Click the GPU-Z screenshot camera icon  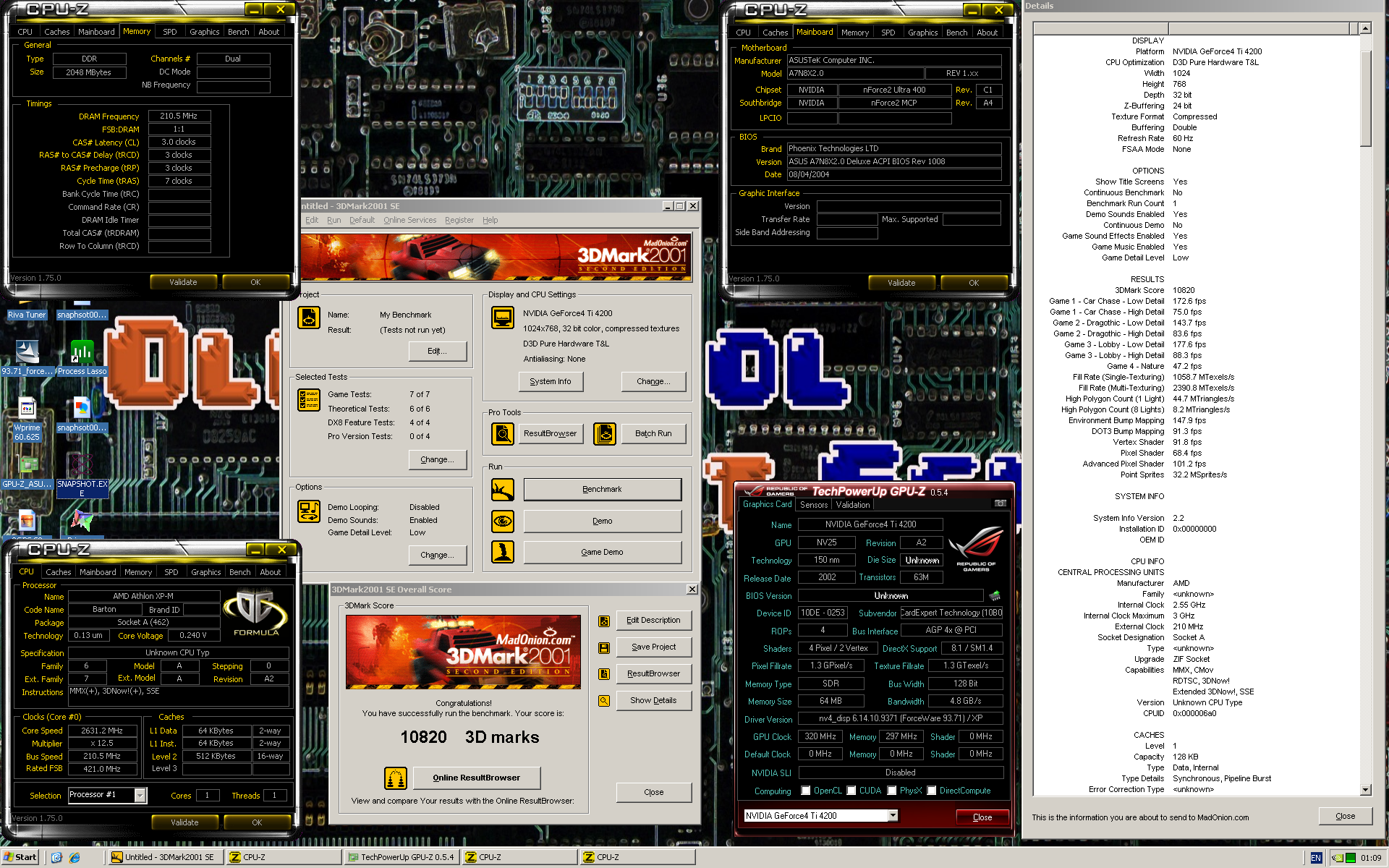pos(1000,503)
